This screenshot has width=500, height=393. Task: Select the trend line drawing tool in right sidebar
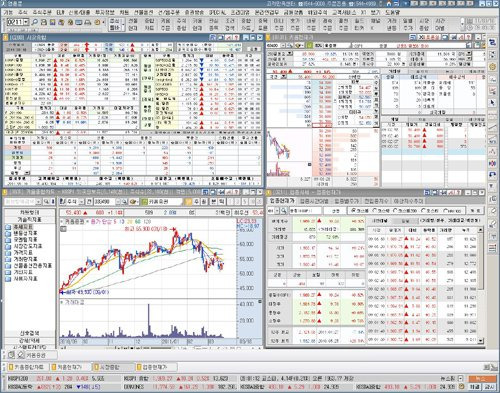tap(493, 127)
